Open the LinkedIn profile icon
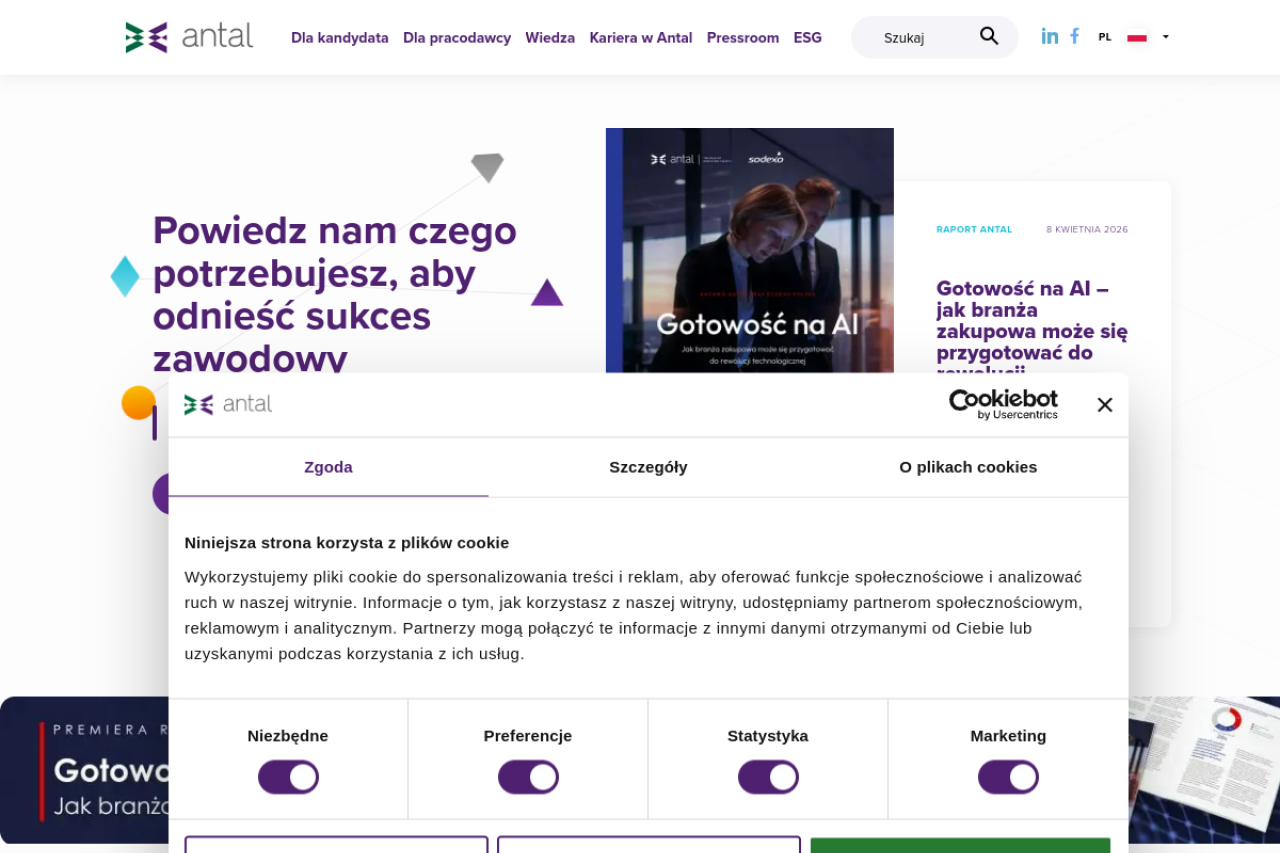This screenshot has height=853, width=1280. (1049, 36)
